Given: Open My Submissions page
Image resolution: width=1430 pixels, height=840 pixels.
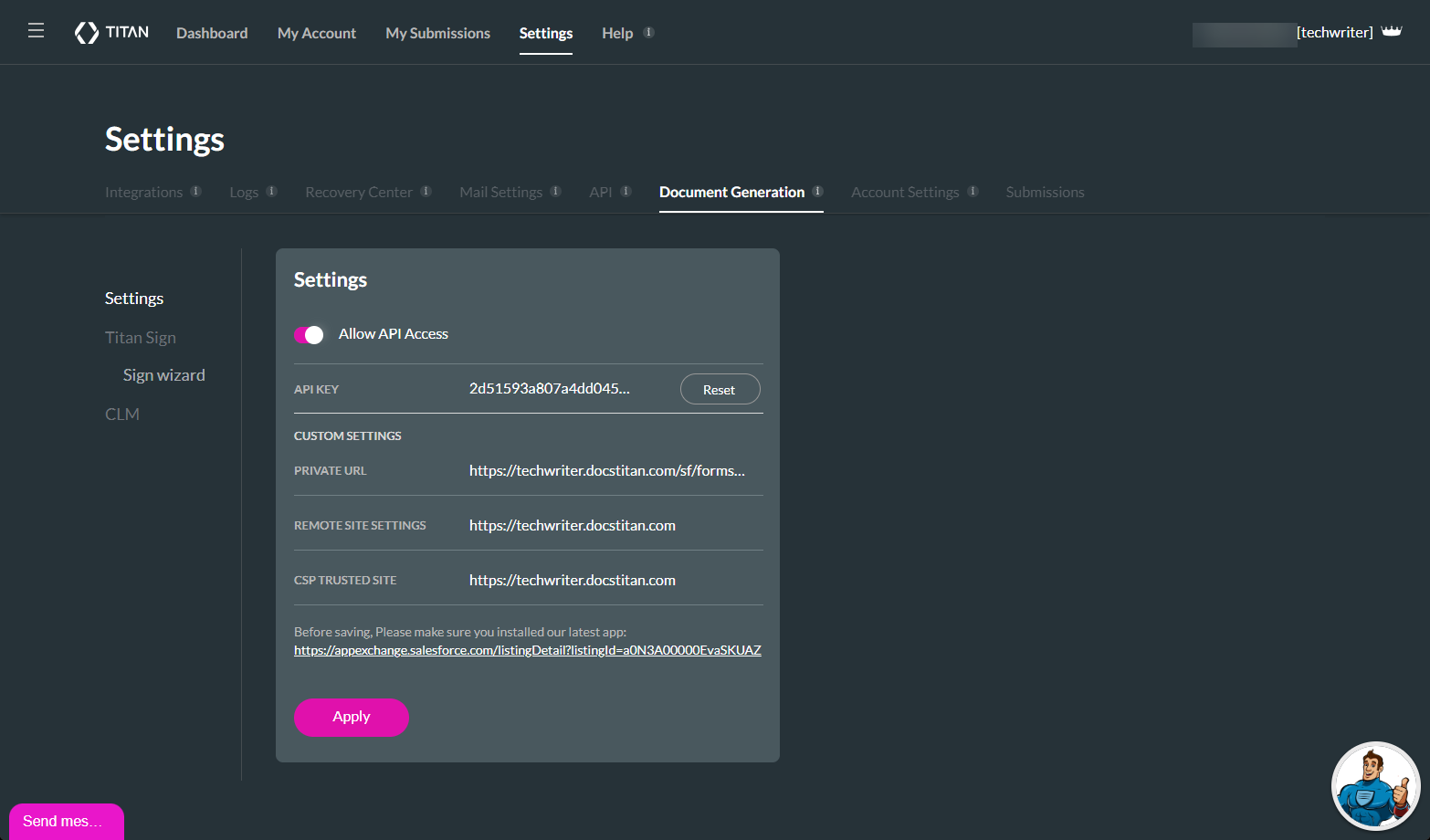Looking at the screenshot, I should [437, 33].
